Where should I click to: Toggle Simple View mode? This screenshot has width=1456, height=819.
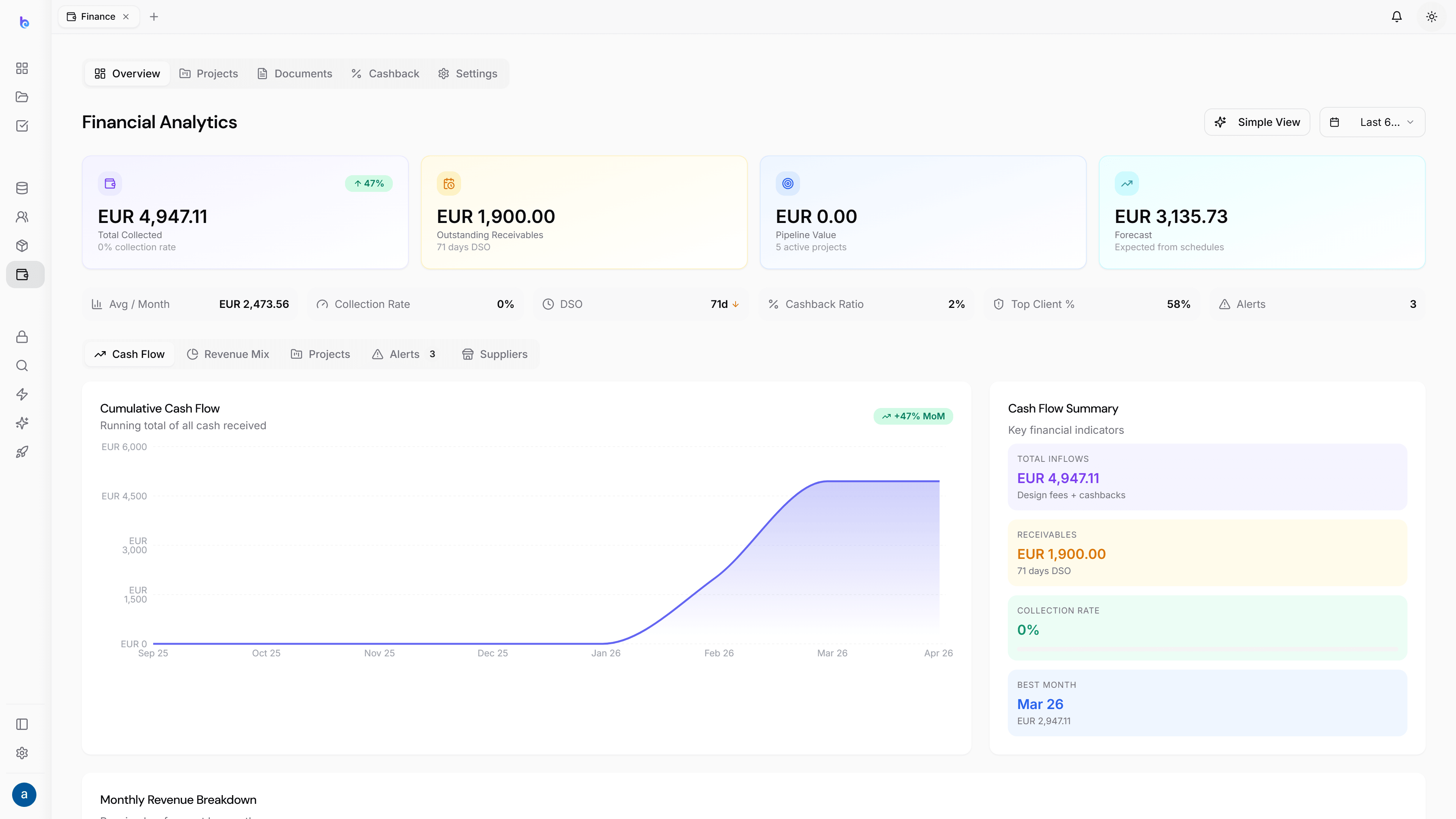pyautogui.click(x=1257, y=122)
